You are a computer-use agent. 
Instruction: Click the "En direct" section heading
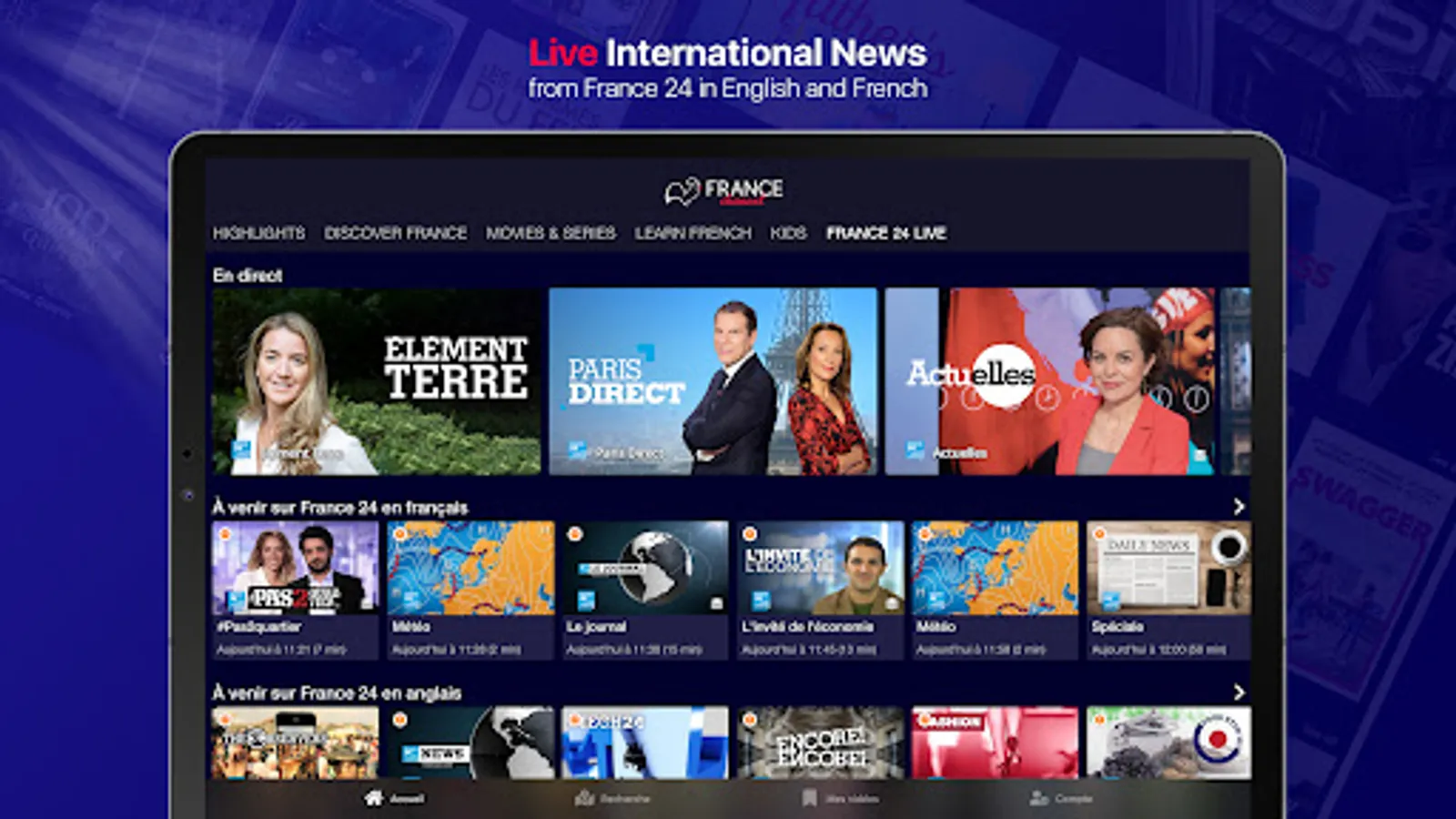coord(248,275)
